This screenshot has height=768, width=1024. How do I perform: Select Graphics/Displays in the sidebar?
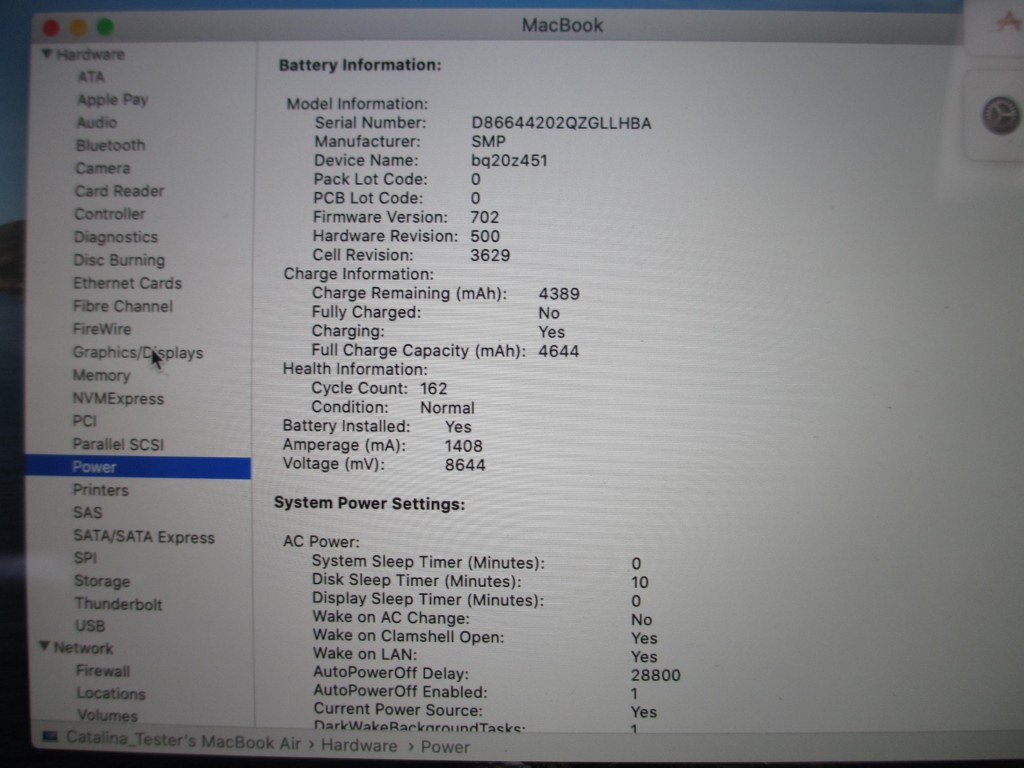click(x=138, y=353)
